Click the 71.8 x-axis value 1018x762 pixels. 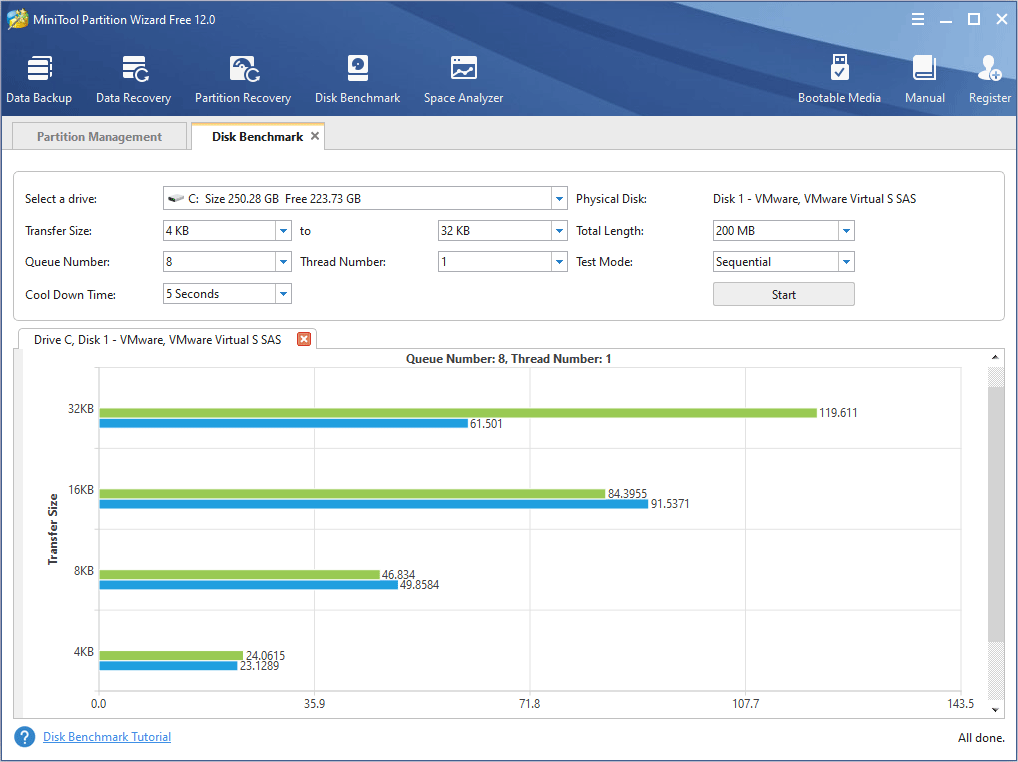tap(530, 704)
